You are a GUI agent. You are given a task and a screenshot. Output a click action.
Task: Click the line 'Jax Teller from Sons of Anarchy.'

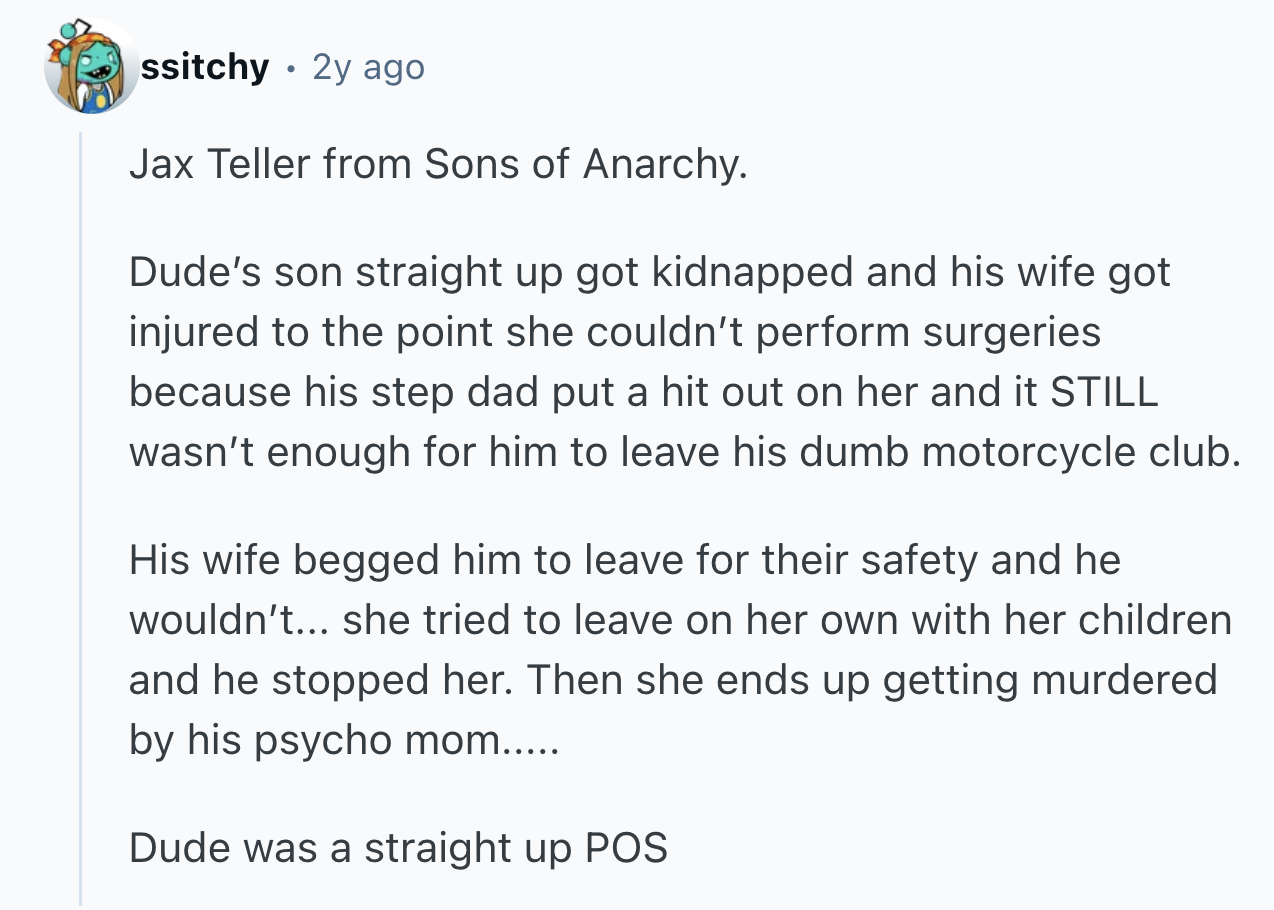(438, 164)
